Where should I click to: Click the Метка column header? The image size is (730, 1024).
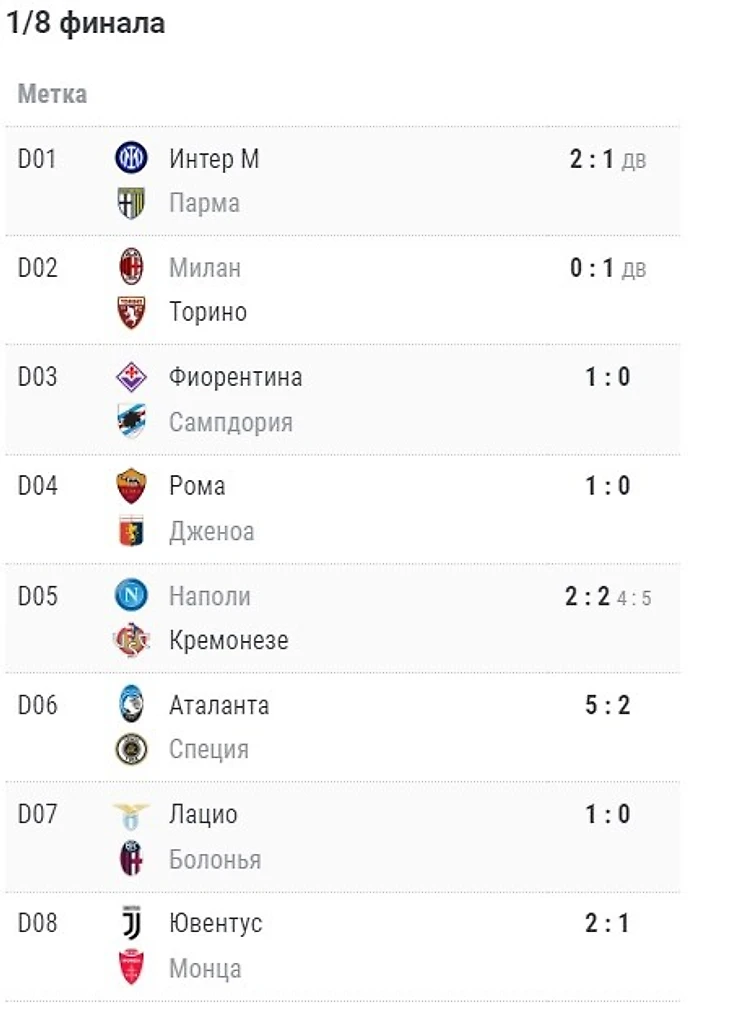click(52, 94)
